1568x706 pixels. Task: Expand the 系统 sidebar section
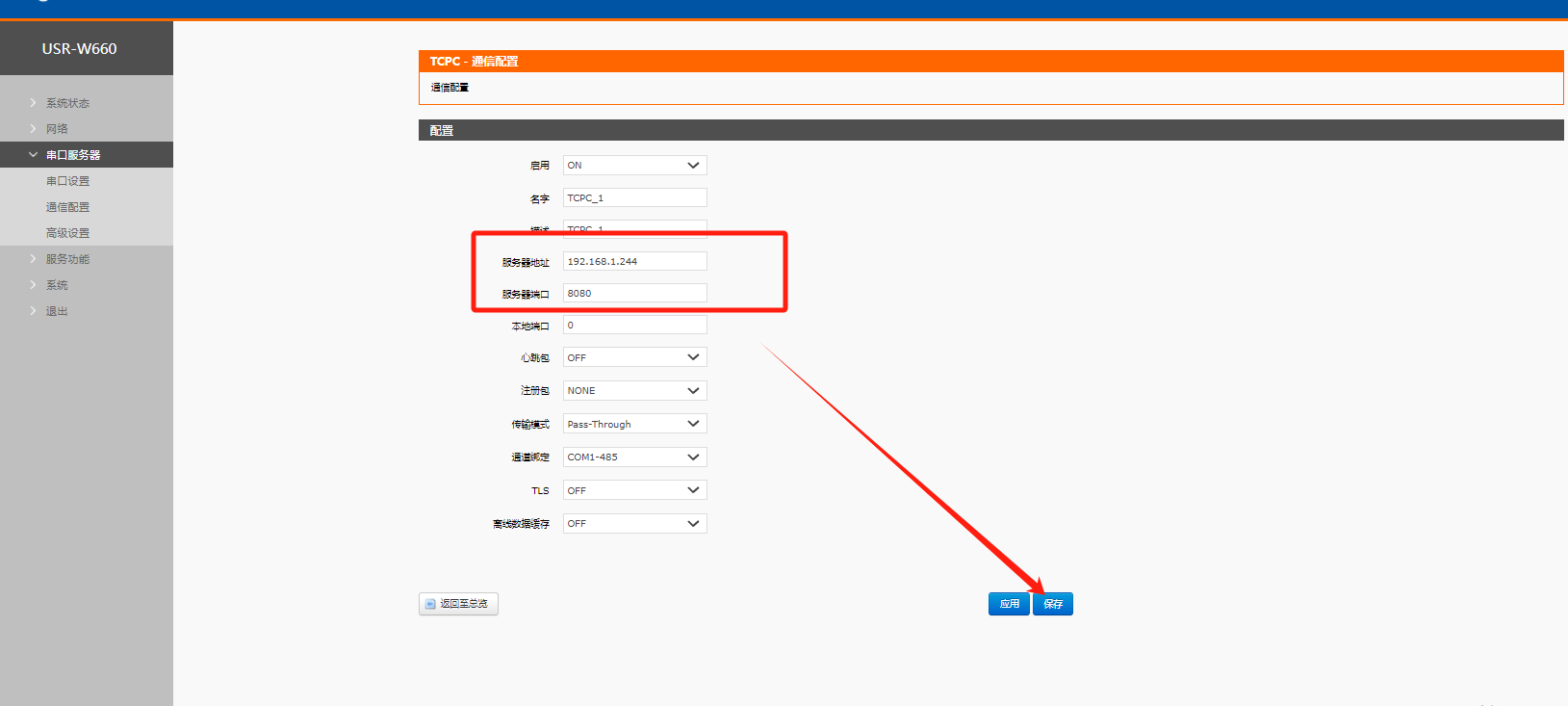[x=57, y=285]
